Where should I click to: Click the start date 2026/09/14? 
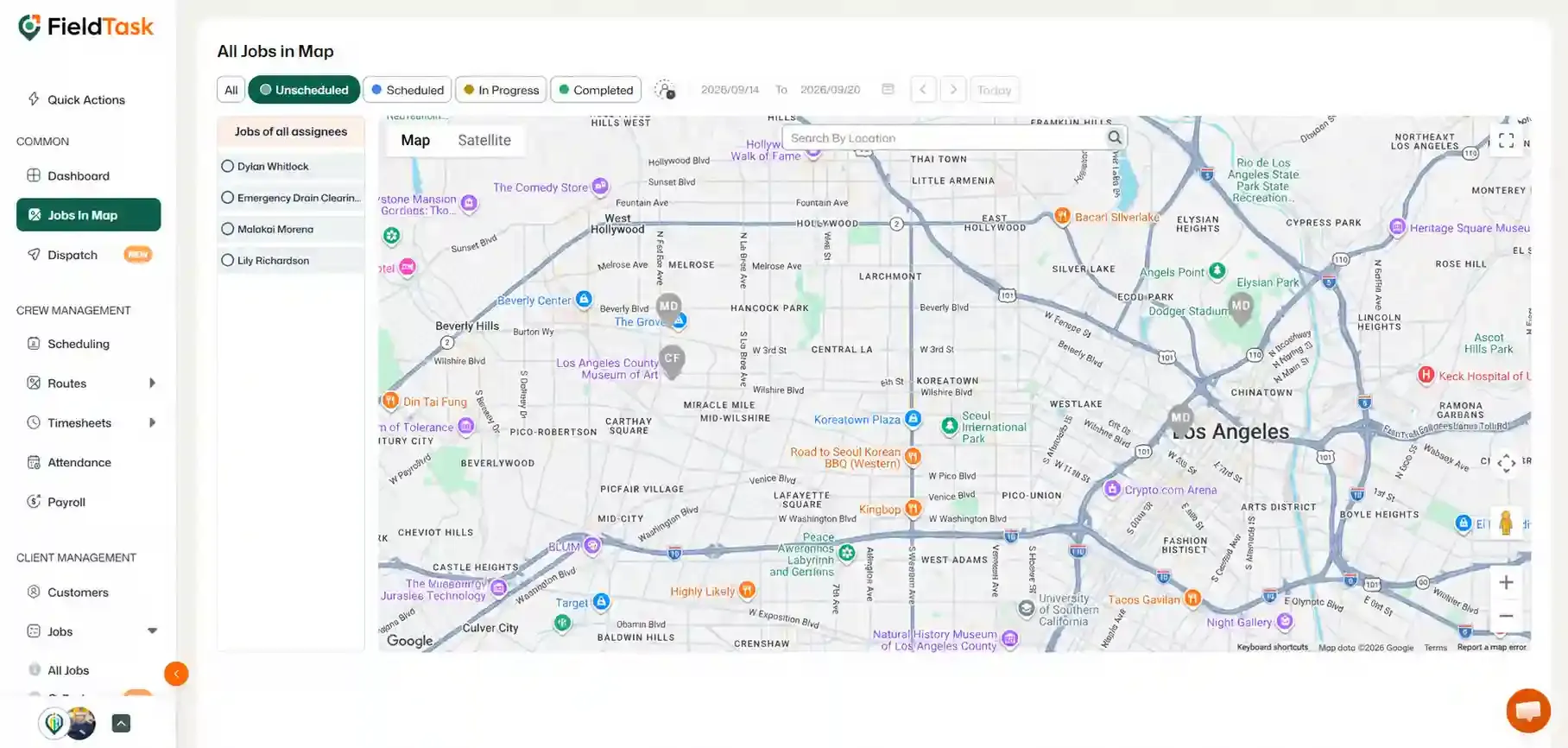pos(730,89)
